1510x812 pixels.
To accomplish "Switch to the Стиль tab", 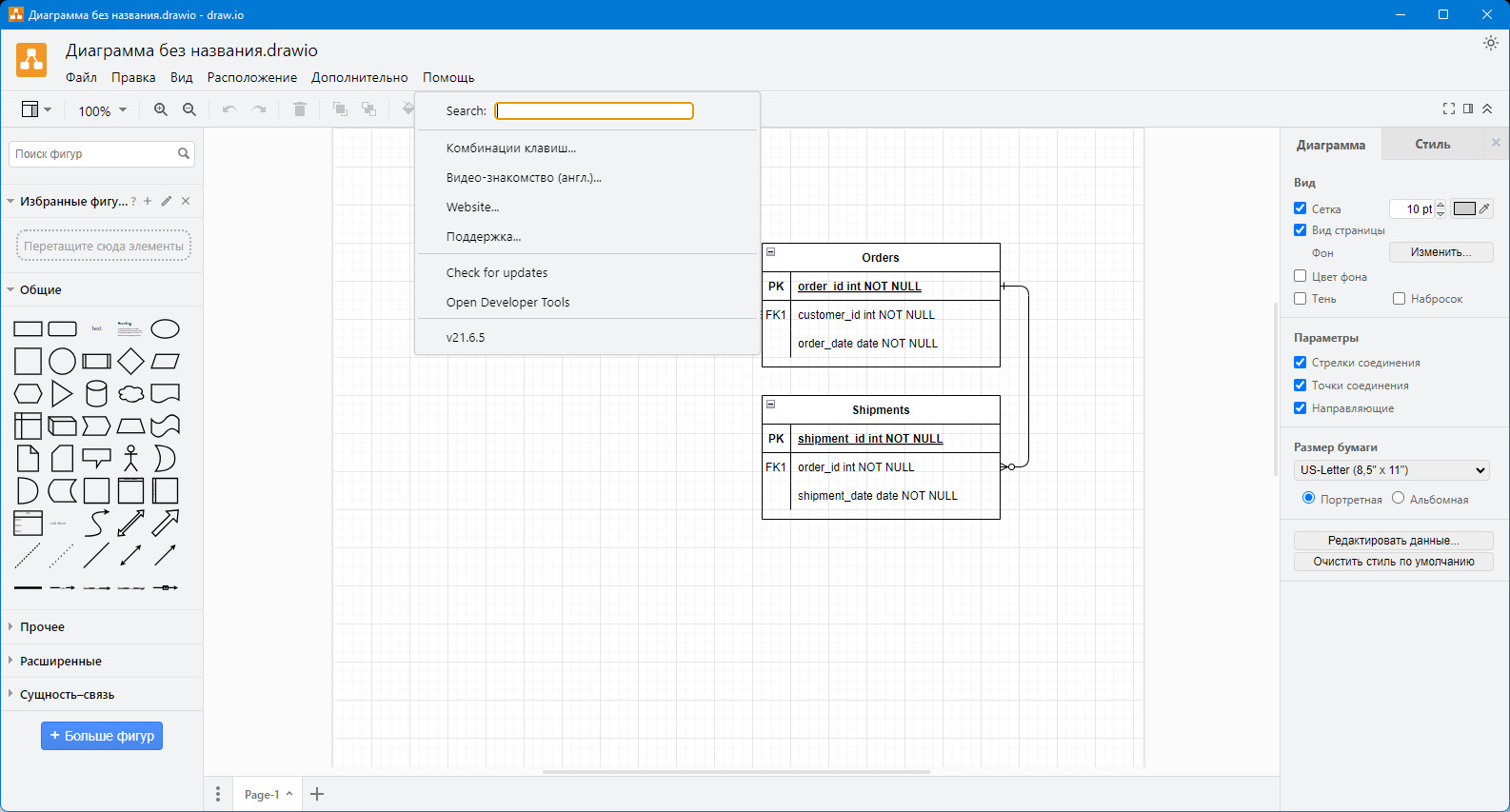I will point(1432,145).
